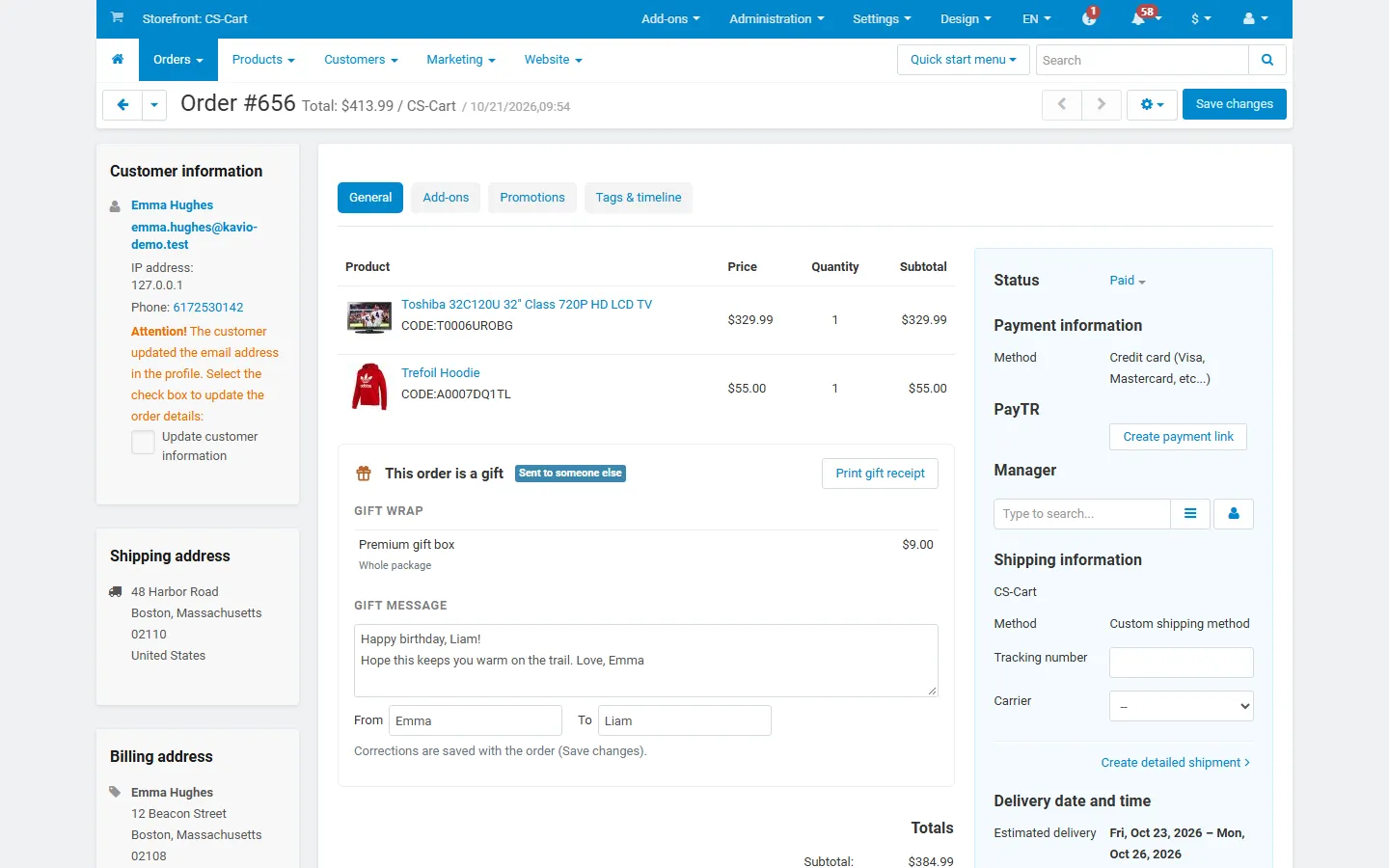
Task: Click the back arrow button
Action: (x=123, y=104)
